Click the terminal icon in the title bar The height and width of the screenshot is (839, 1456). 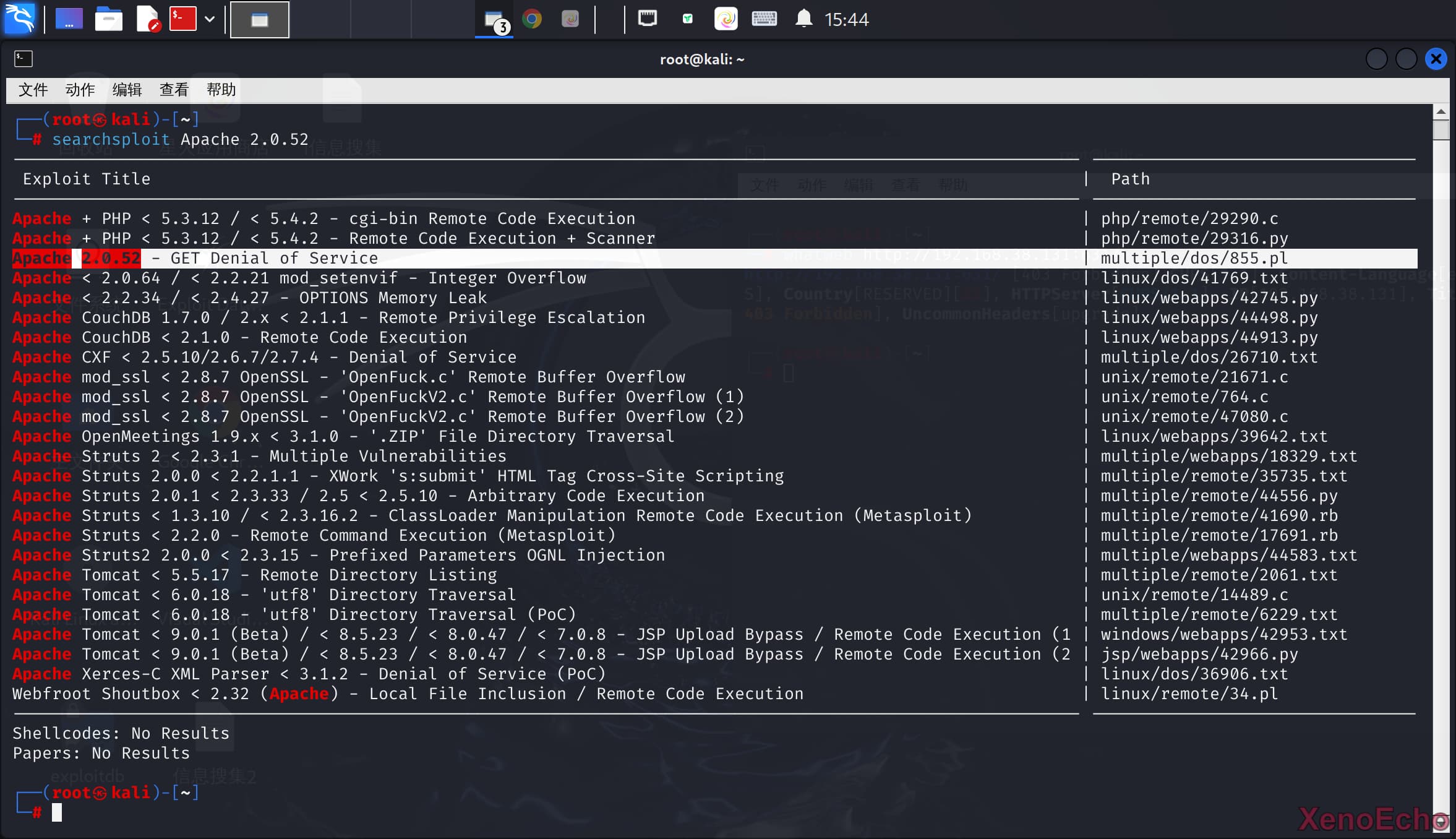click(23, 59)
